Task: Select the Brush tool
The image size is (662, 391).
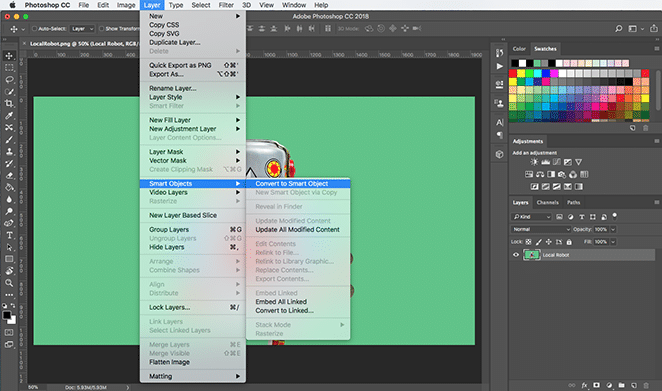Action: 9,139
